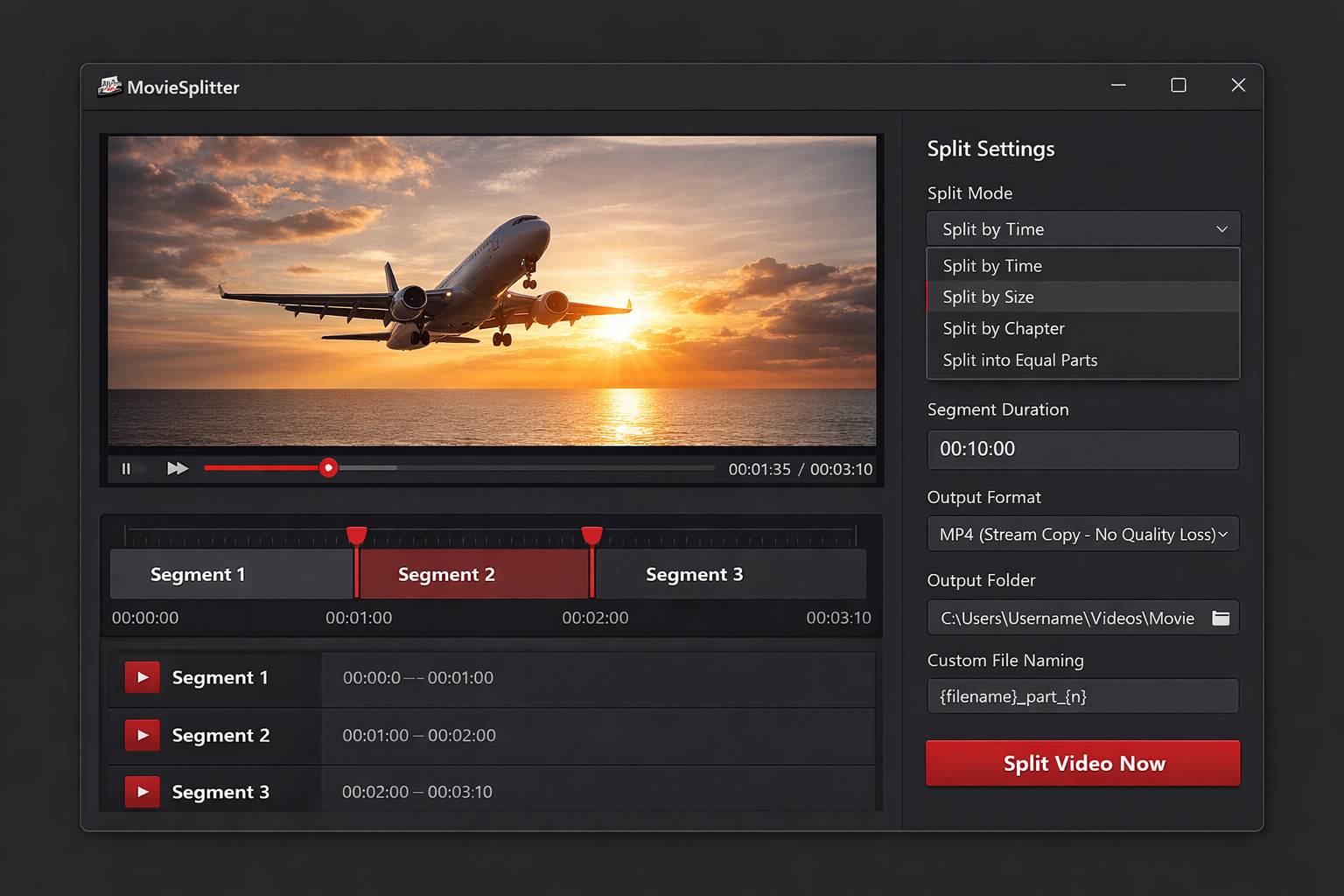Play the Segment 3 preview
The image size is (1344, 896).
click(x=141, y=791)
